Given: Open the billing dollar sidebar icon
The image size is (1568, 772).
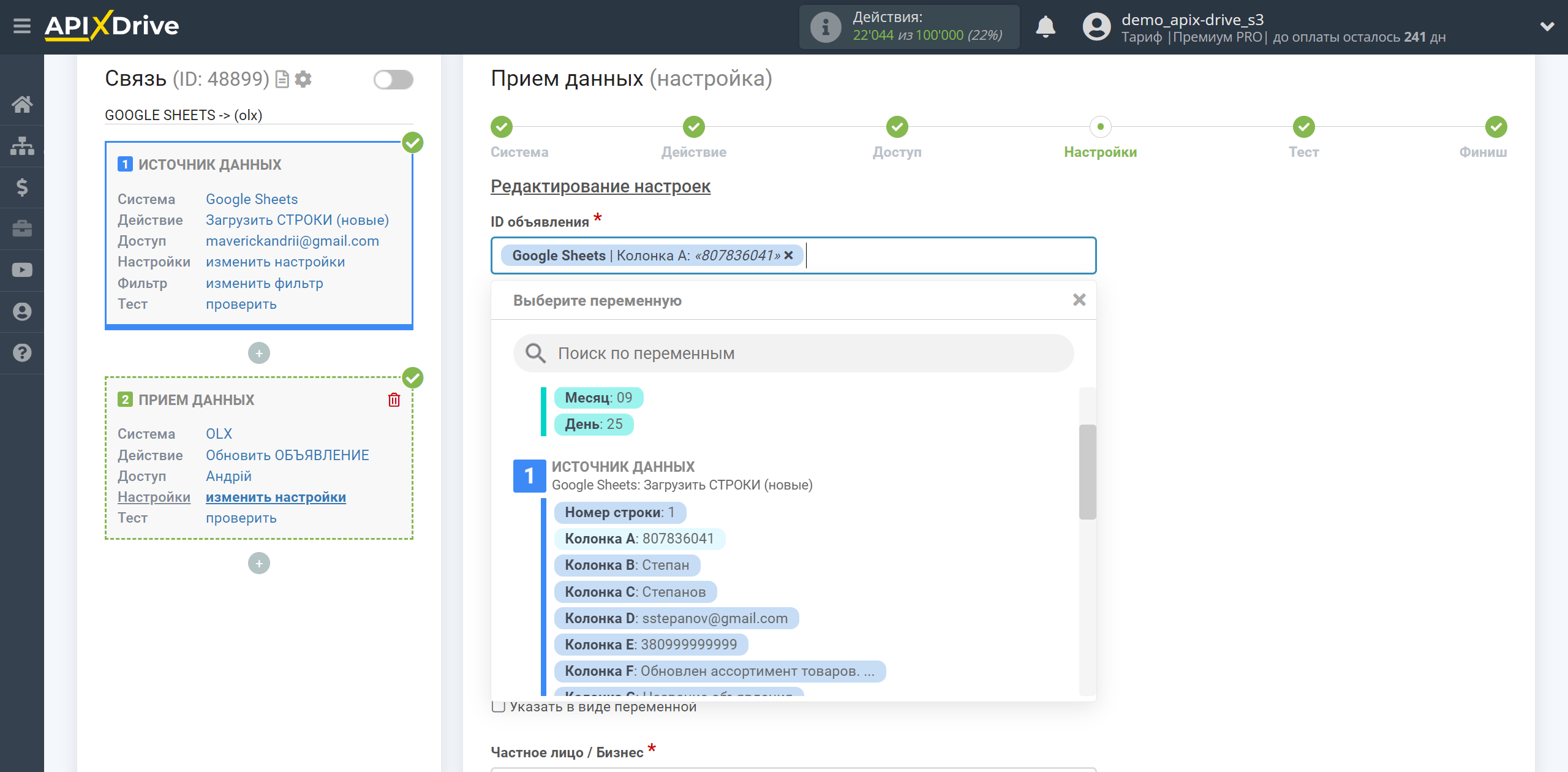Looking at the screenshot, I should (x=22, y=187).
